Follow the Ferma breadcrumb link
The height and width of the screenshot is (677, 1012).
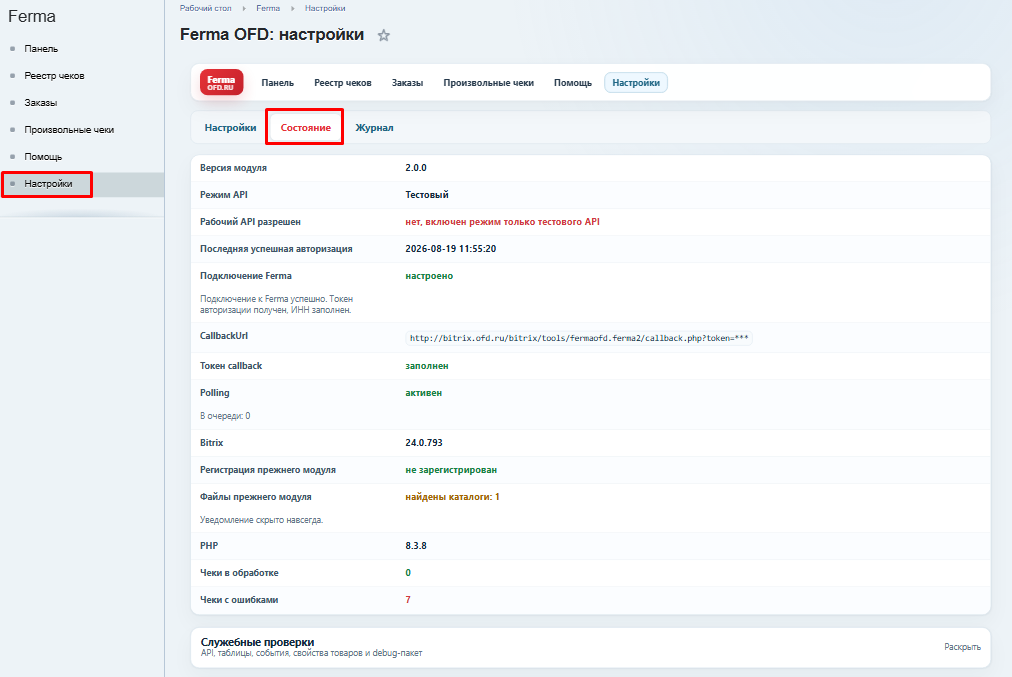click(x=268, y=8)
